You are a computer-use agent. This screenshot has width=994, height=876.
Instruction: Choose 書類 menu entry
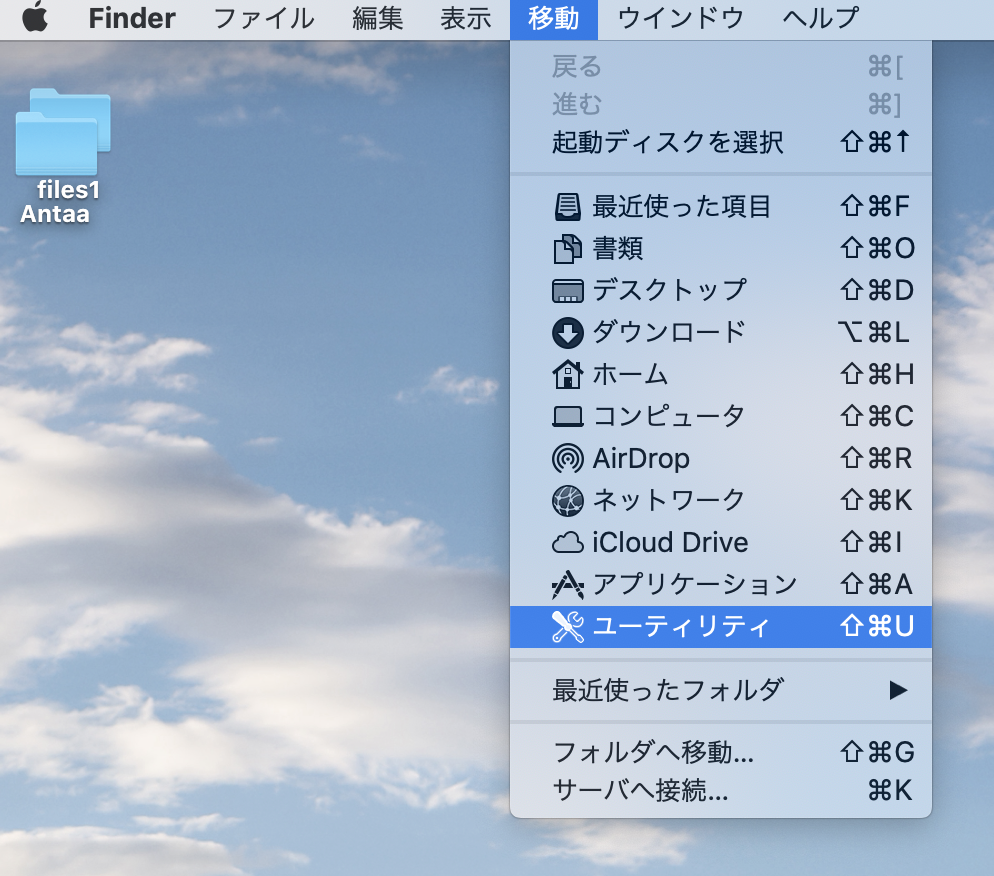(721, 248)
